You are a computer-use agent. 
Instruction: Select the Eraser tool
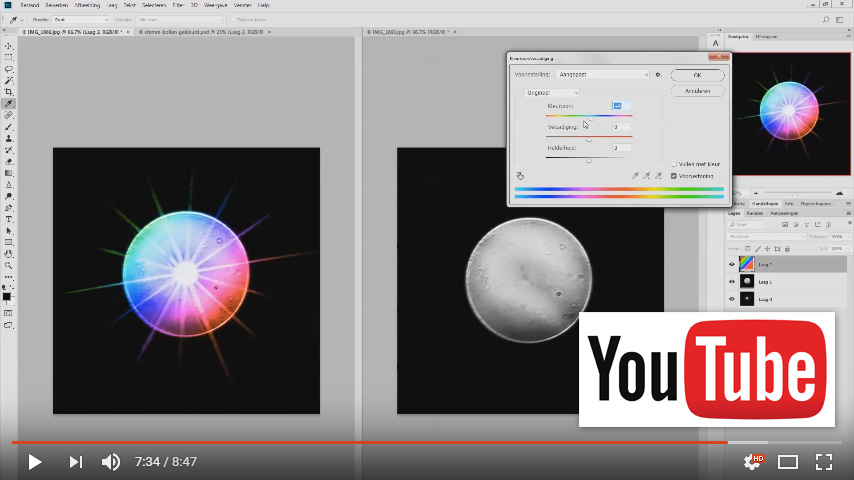coord(9,161)
